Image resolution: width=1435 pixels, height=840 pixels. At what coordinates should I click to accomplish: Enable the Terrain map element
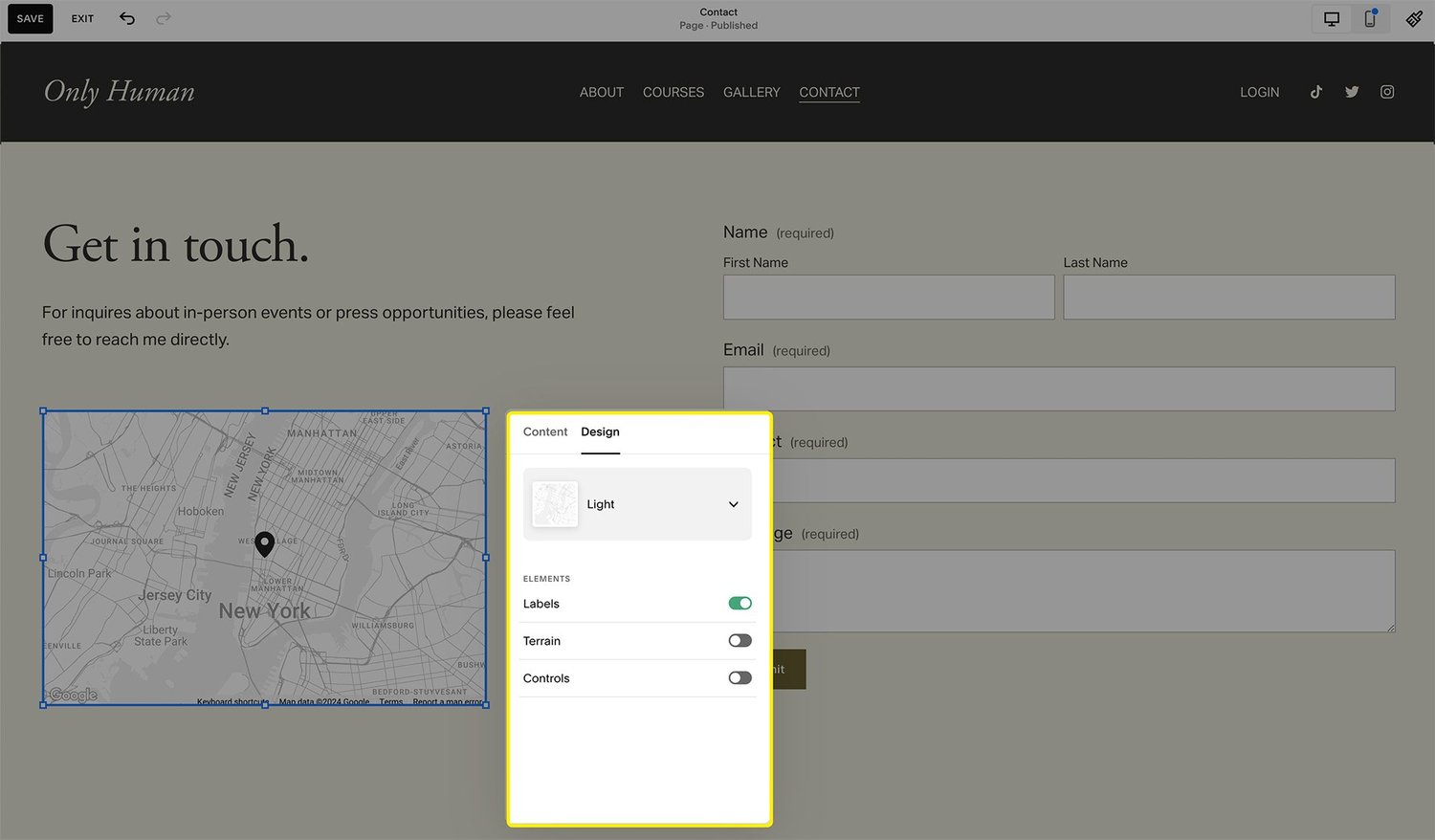tap(740, 640)
